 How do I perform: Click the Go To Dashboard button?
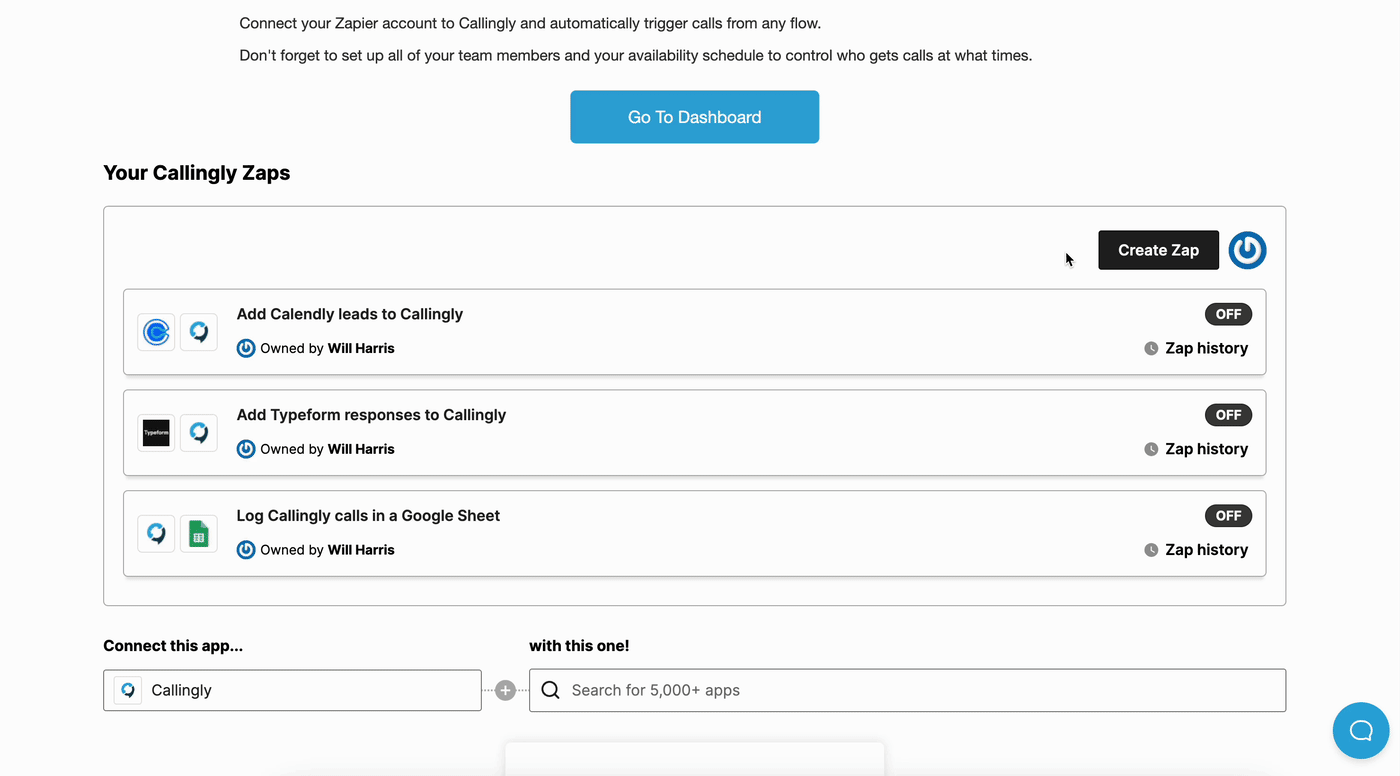694,117
